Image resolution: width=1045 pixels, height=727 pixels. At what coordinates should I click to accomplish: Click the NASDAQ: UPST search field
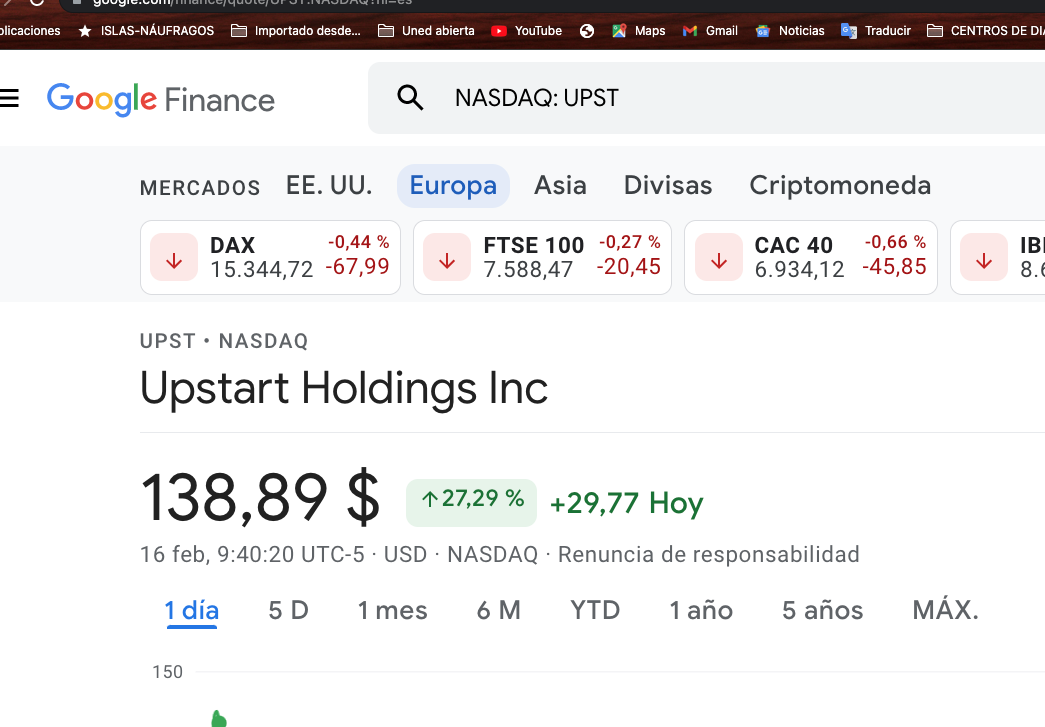(706, 98)
